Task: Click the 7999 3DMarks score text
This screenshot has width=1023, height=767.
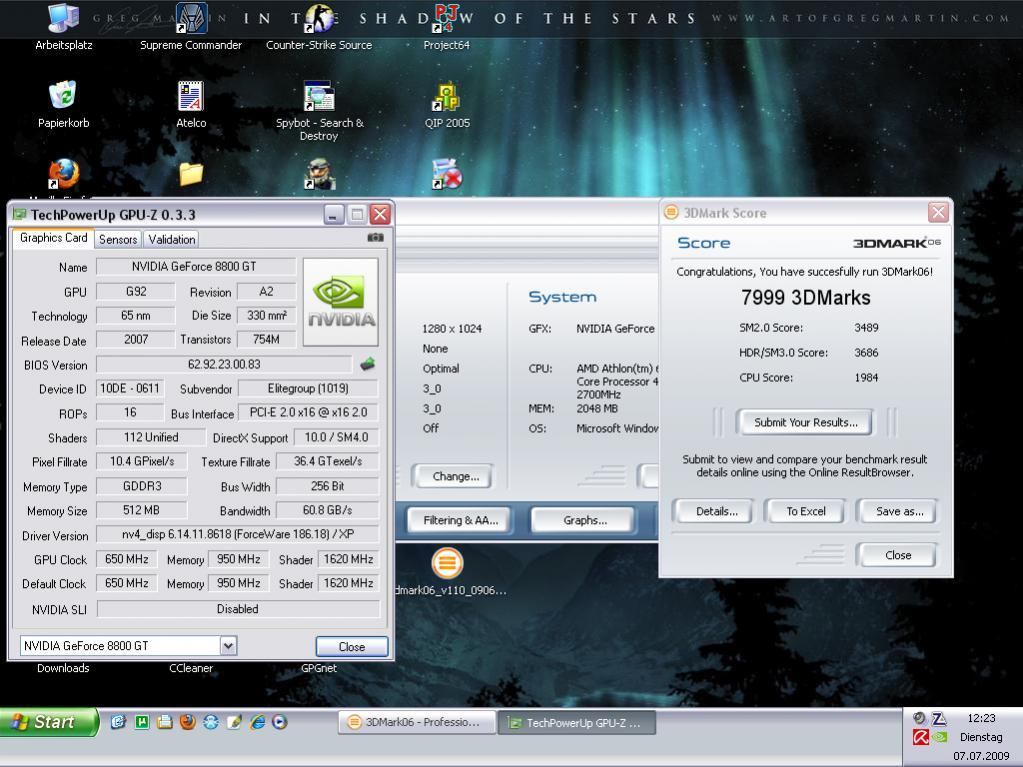Action: 806,297
